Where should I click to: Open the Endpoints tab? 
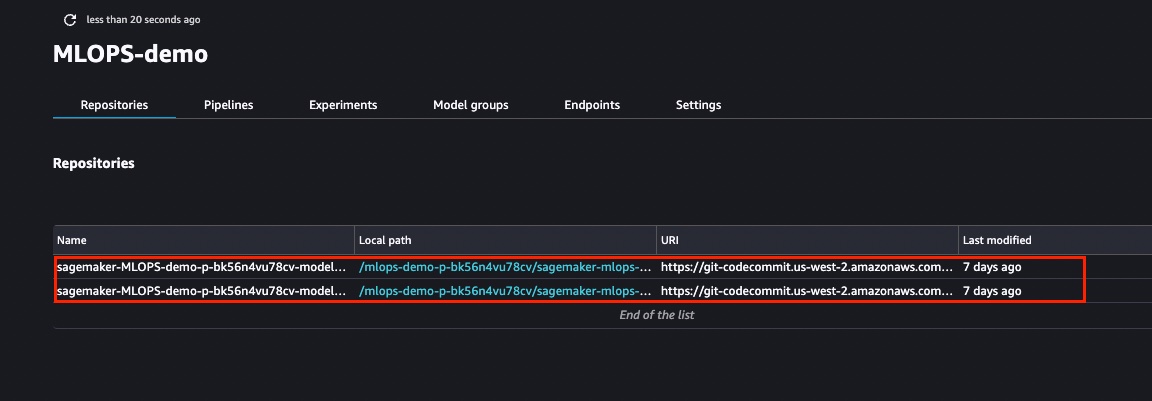pos(592,105)
